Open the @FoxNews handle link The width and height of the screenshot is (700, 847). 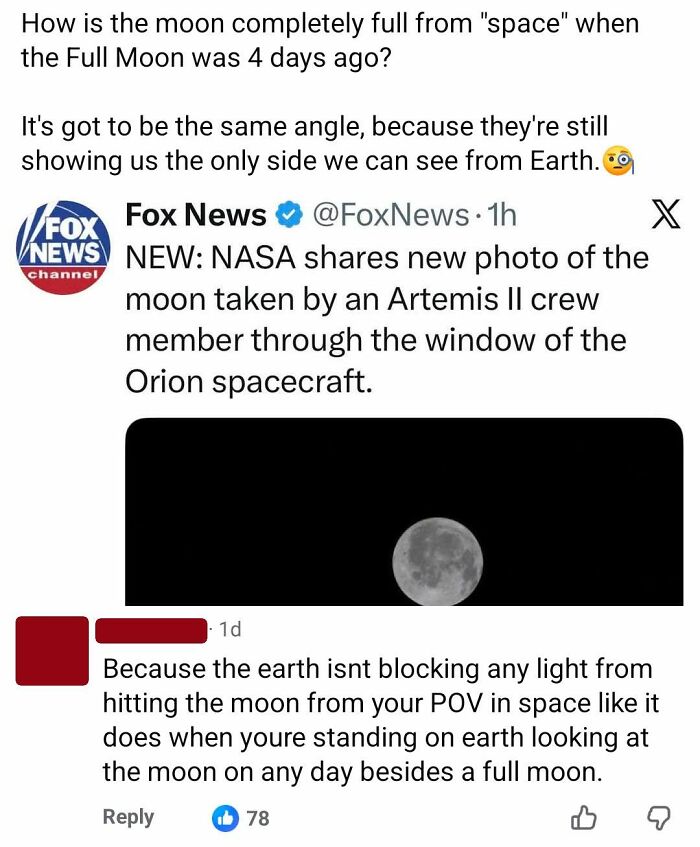(391, 215)
